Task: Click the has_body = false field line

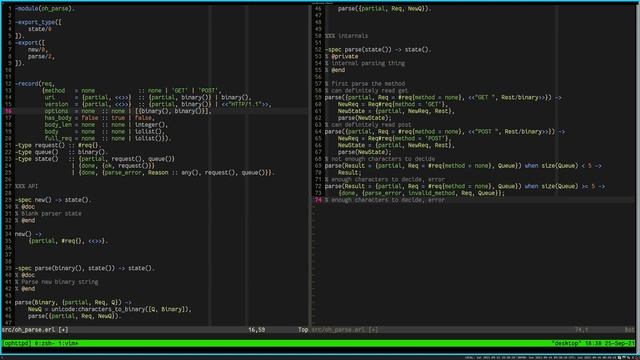Action: (x=99, y=118)
